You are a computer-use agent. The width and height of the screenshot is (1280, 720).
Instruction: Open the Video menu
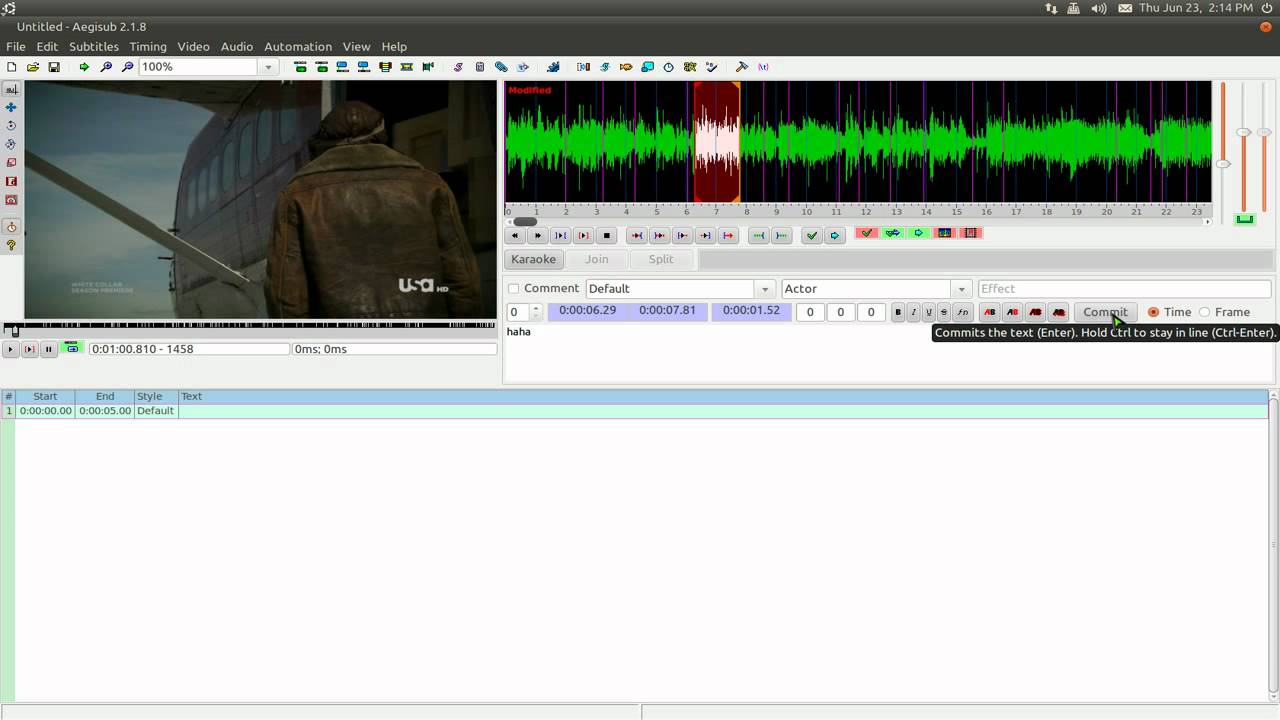pos(194,46)
